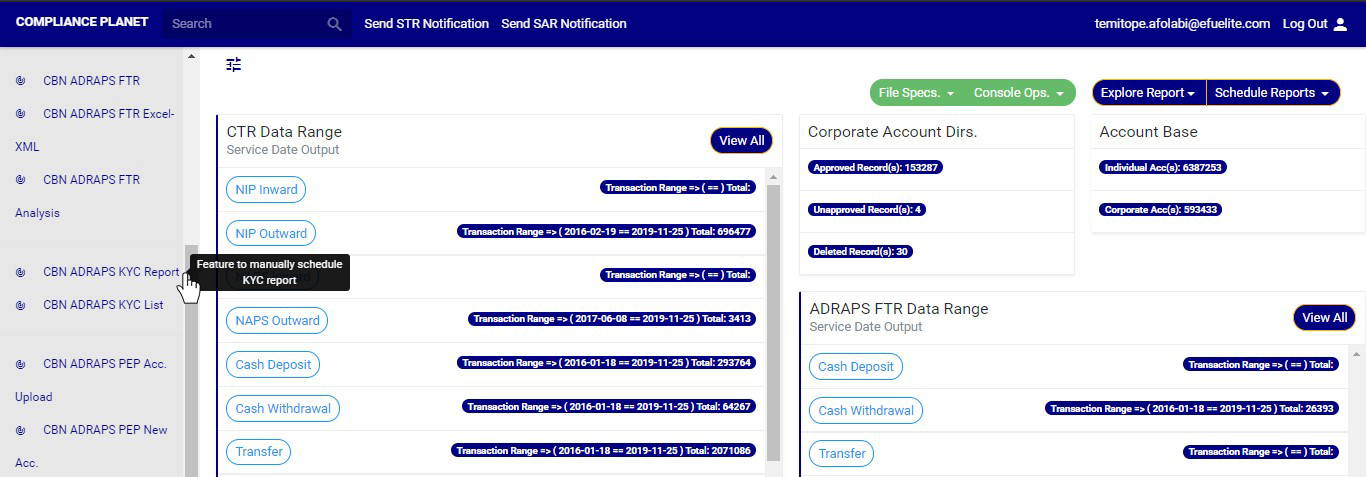Click the icon beside CBN ADRAPS PEP Acc. Upload
This screenshot has height=477, width=1366.
coord(20,364)
